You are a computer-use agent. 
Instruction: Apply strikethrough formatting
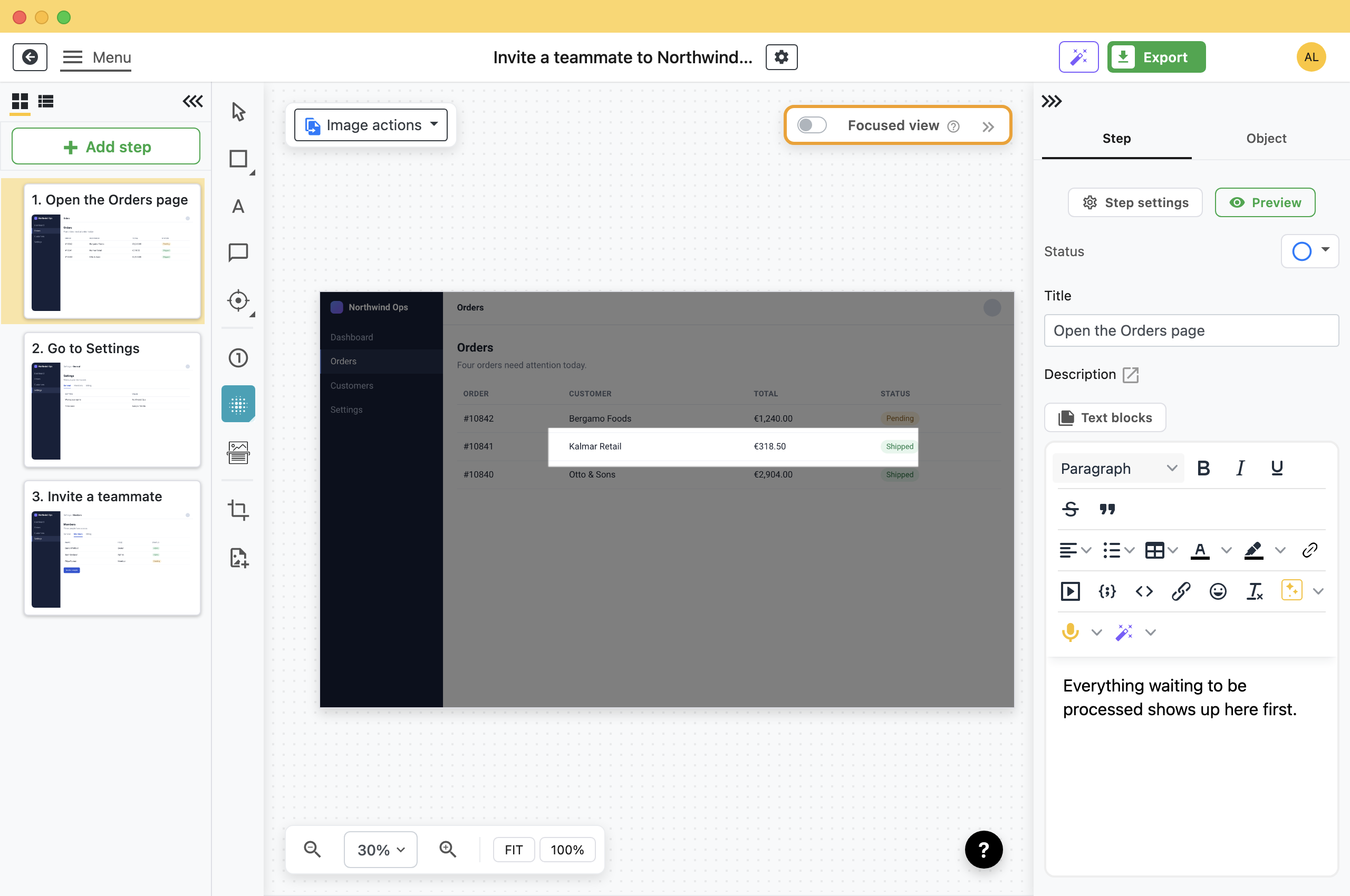pyautogui.click(x=1071, y=509)
